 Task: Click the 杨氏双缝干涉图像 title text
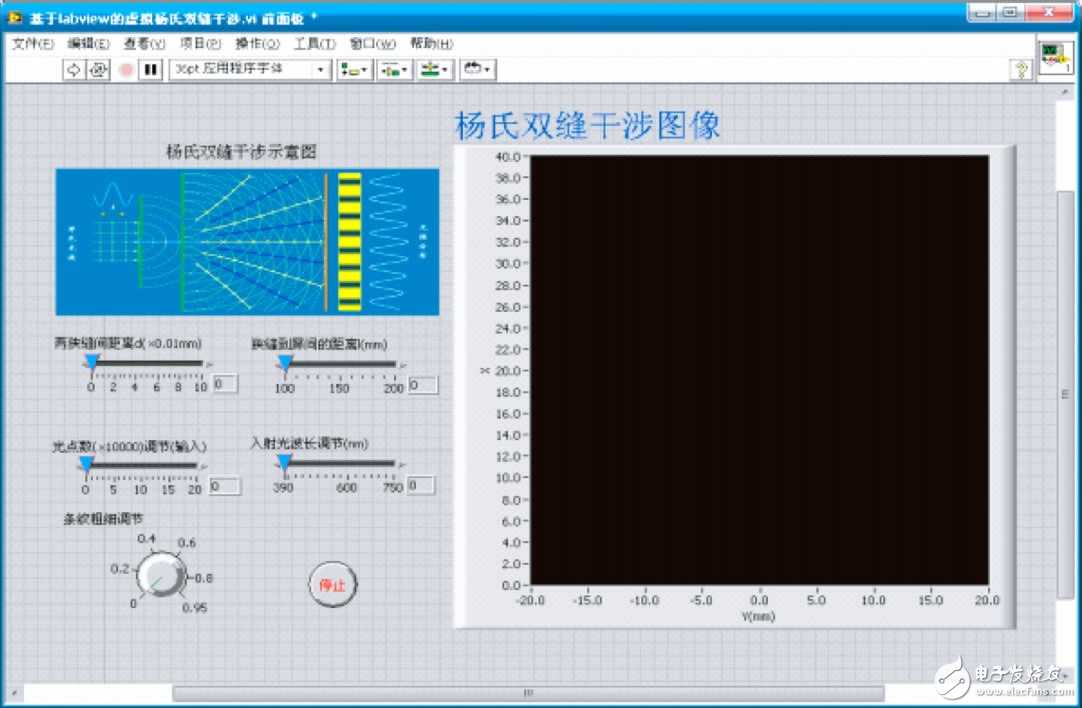click(587, 126)
